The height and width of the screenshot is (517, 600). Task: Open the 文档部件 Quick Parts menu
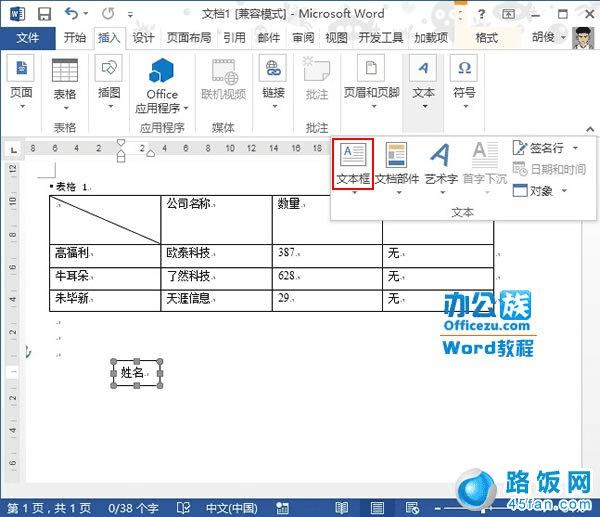click(397, 168)
